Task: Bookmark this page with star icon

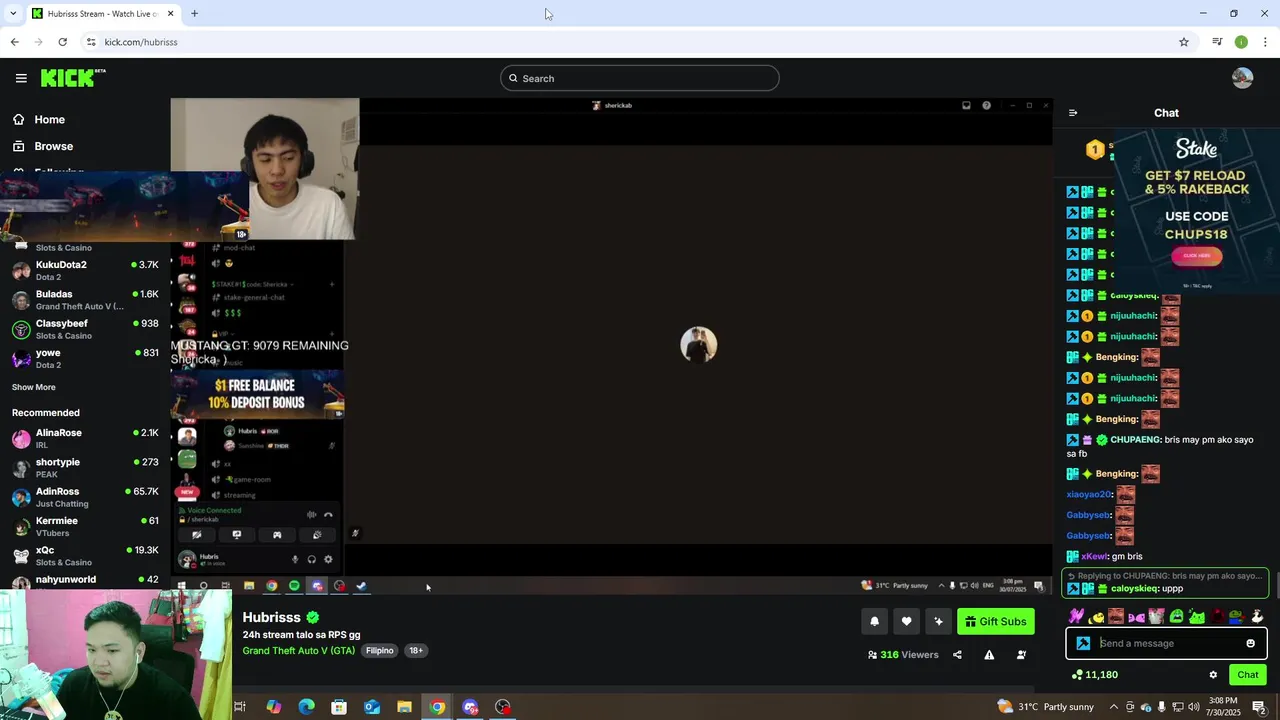Action: (1184, 42)
